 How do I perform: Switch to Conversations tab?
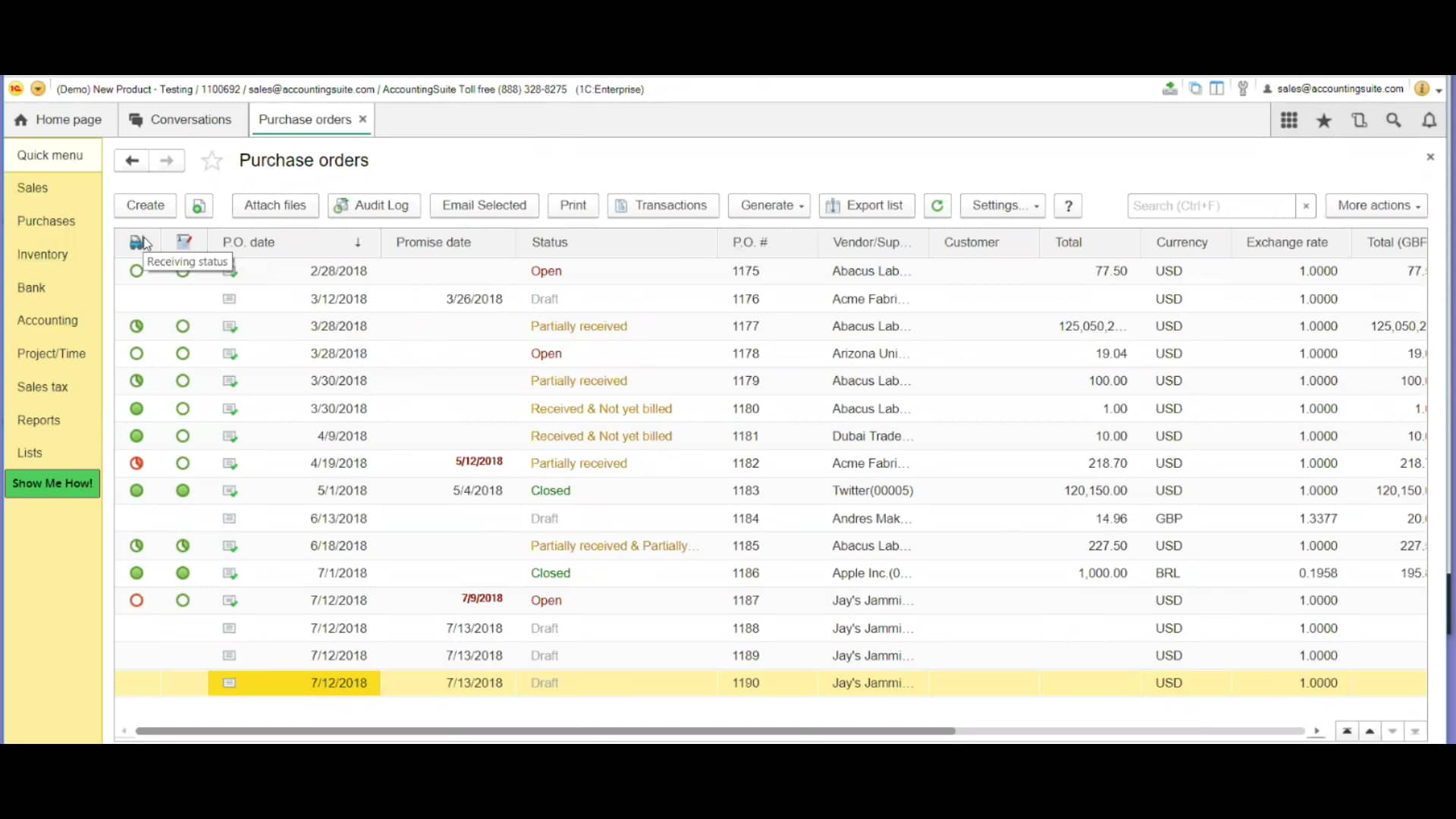coord(180,120)
